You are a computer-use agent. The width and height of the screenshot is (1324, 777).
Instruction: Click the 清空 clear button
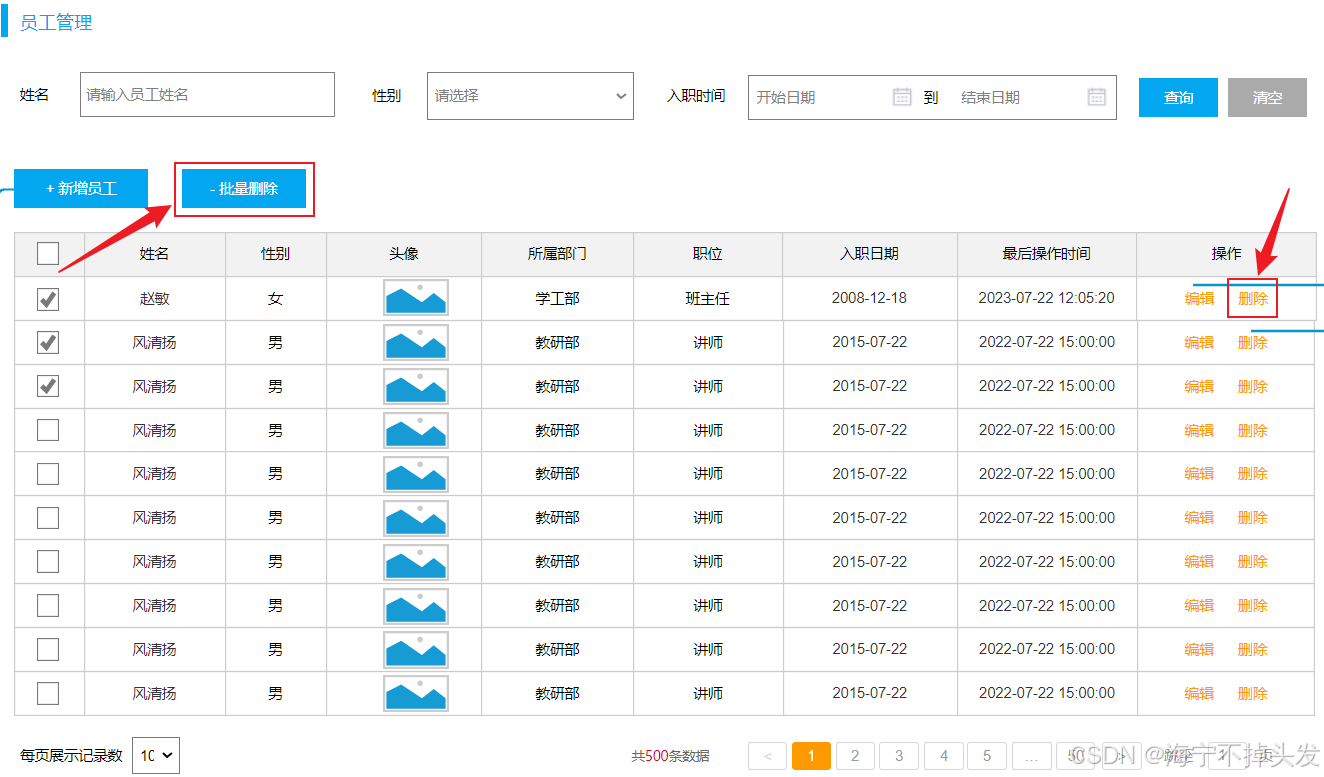(1267, 97)
